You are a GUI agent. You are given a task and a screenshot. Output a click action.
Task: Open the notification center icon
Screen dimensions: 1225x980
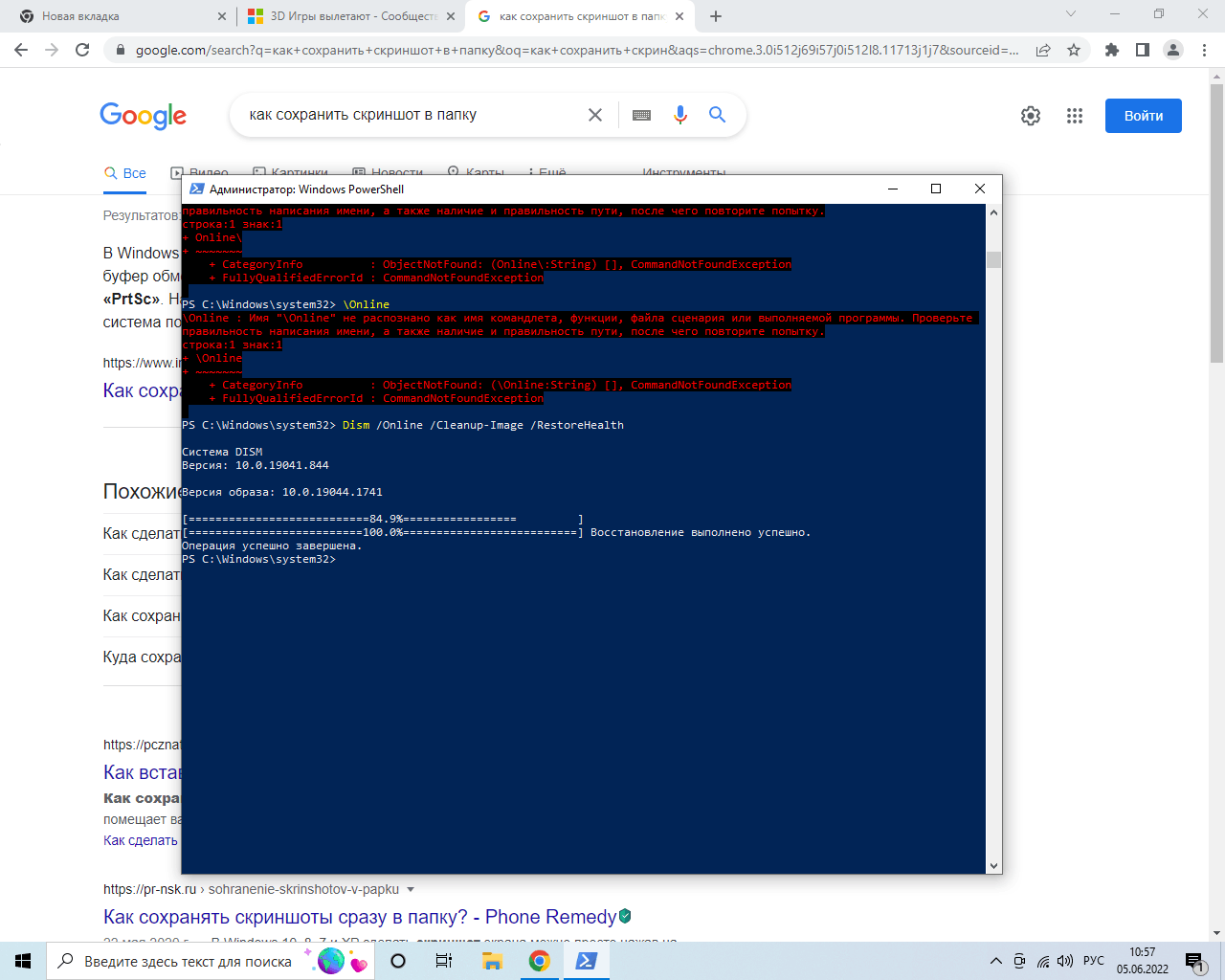coord(1194,961)
